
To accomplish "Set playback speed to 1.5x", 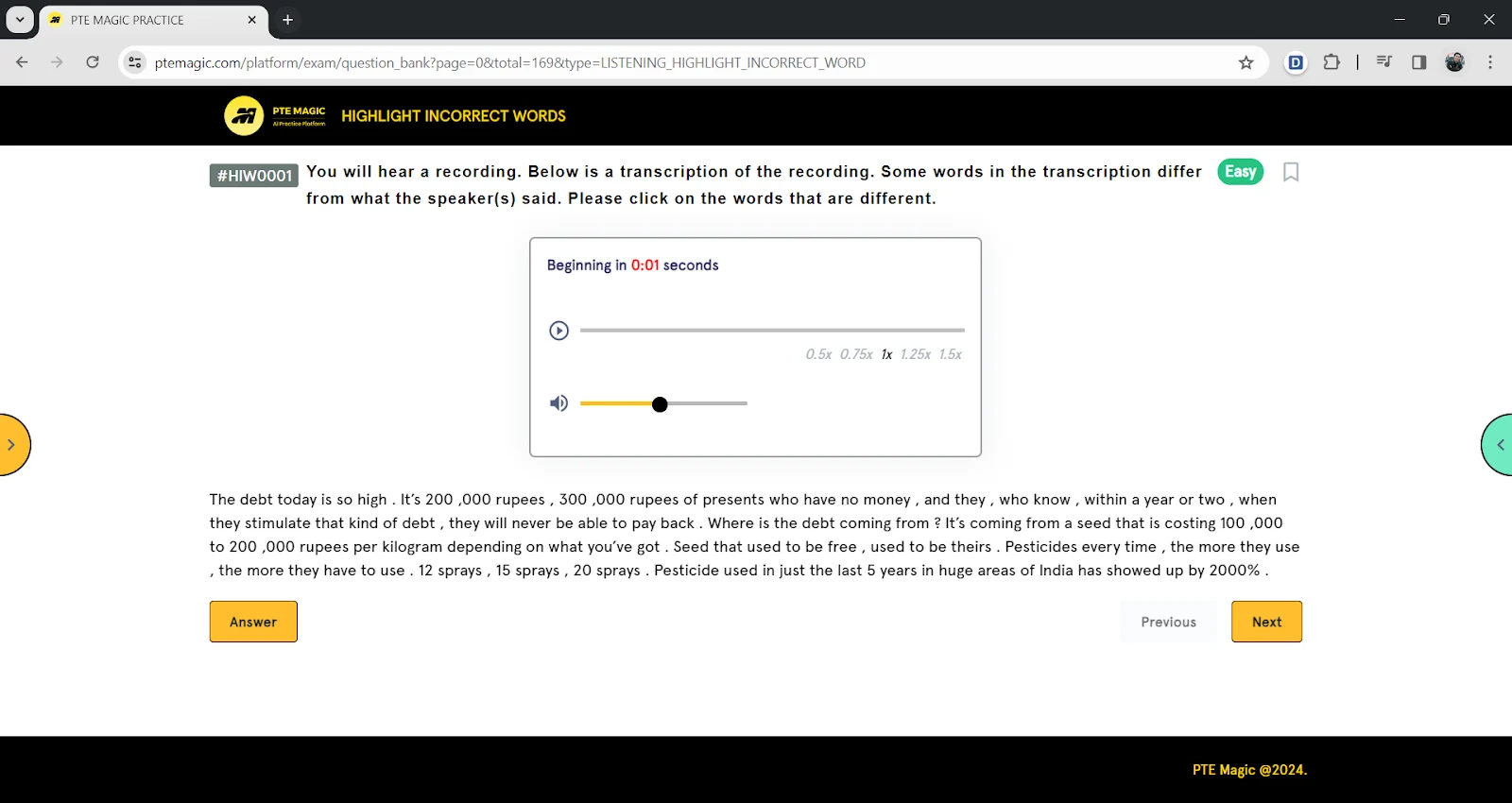I will 950,354.
